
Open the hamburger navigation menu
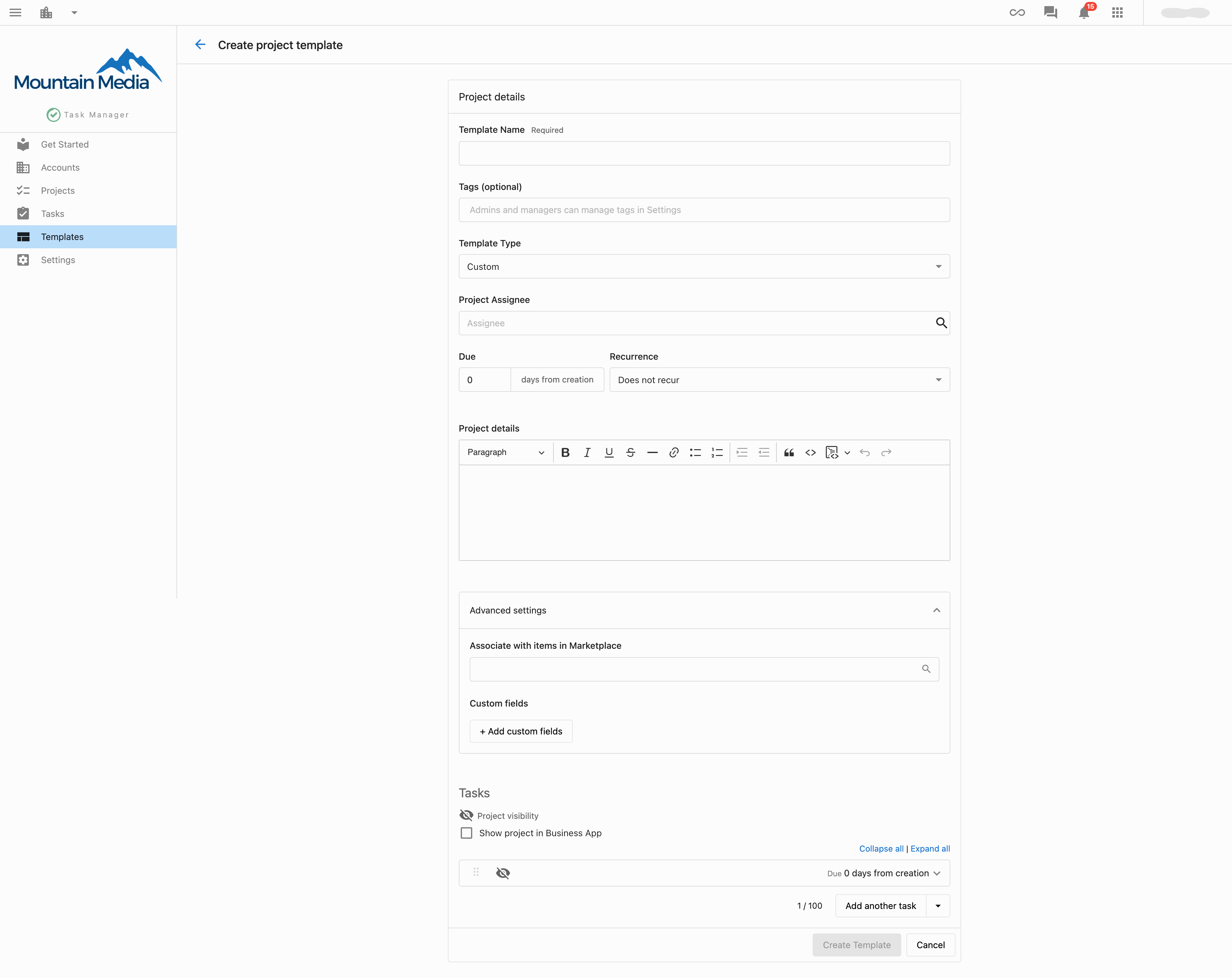(x=15, y=13)
